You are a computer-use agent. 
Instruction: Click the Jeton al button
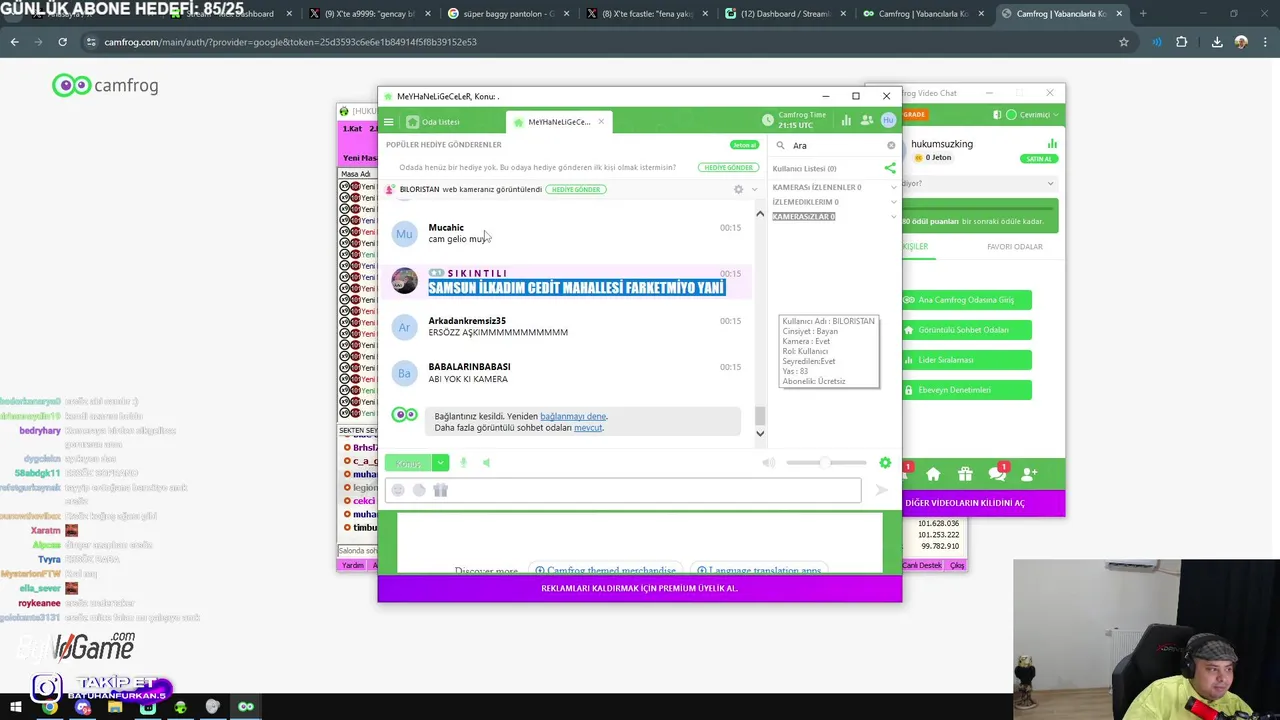tap(743, 145)
